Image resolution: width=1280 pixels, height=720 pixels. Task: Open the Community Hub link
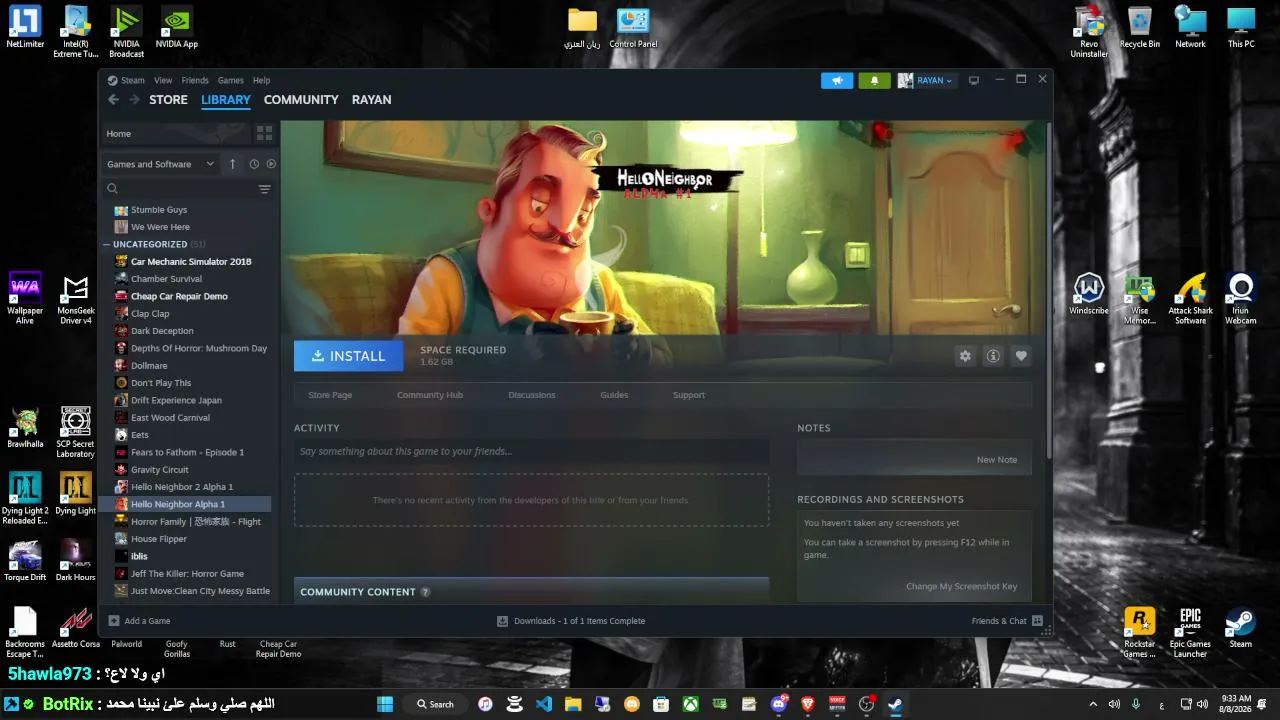tap(430, 395)
